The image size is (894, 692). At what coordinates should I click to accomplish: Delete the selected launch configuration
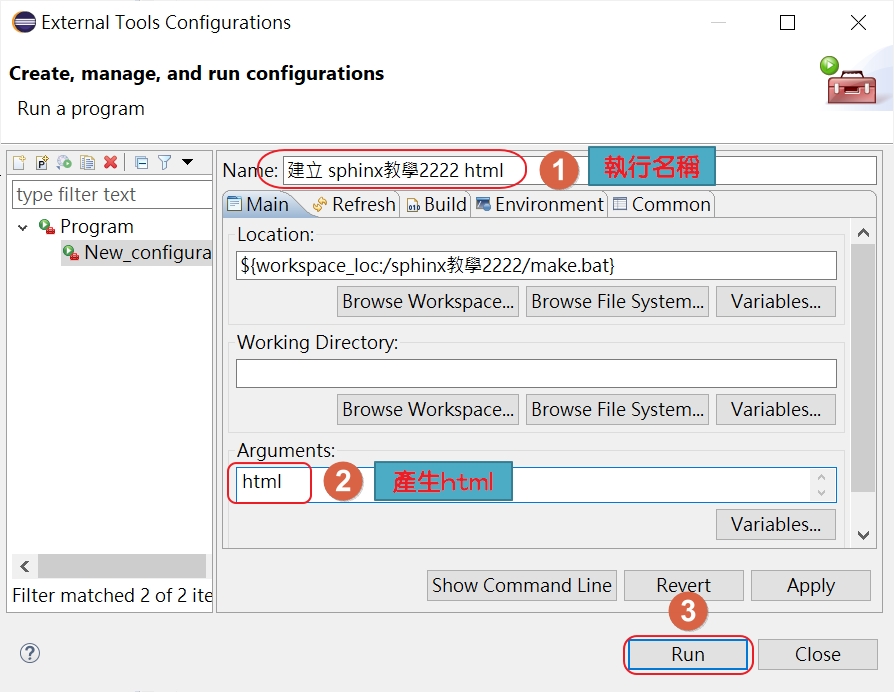click(x=111, y=162)
